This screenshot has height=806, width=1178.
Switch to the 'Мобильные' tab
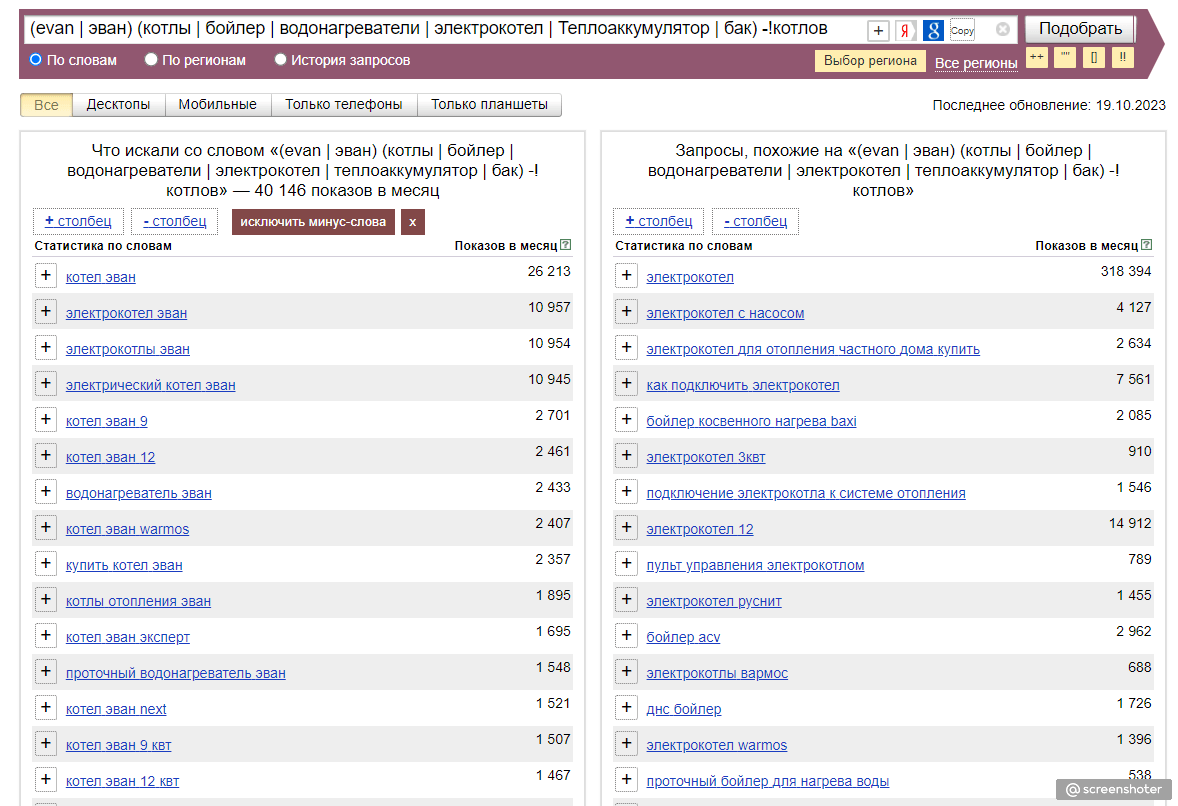218,105
